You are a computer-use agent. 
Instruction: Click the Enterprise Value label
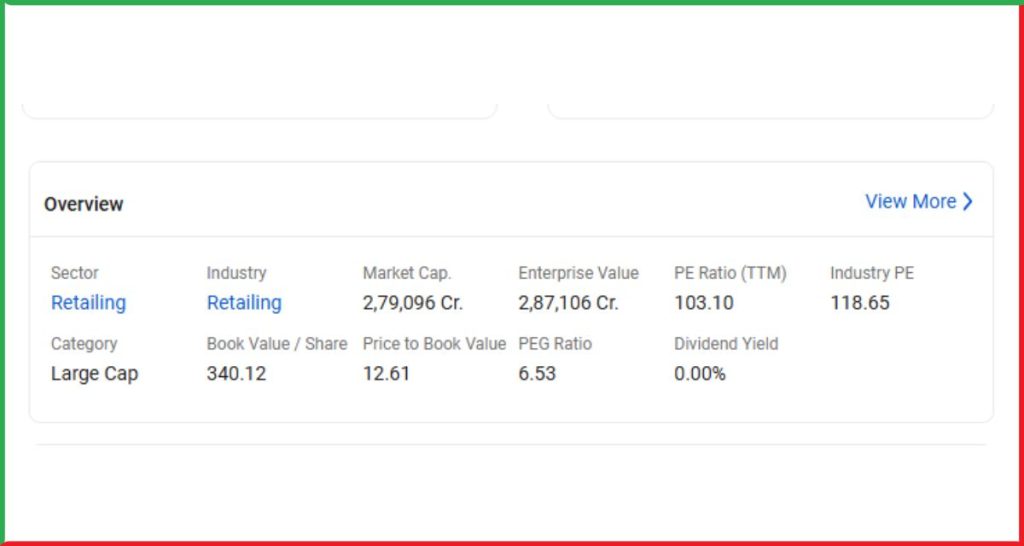[579, 273]
